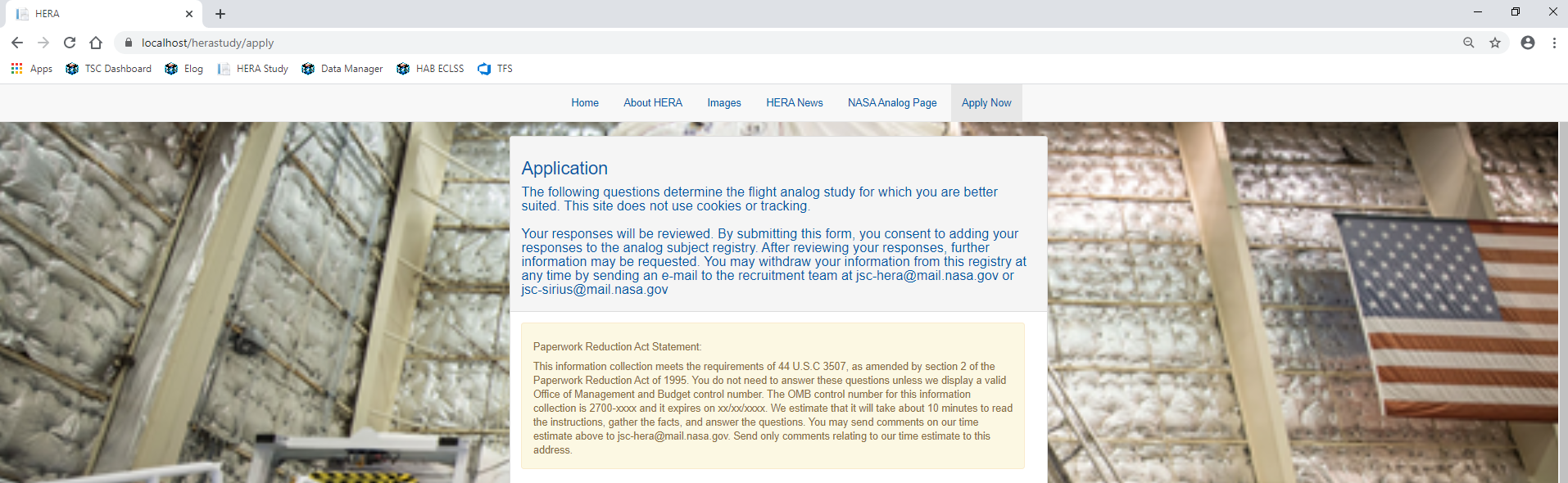Click the jsc-sirius@mail.nasa.gov email text
Viewport: 1568px width, 483px height.
coord(595,290)
